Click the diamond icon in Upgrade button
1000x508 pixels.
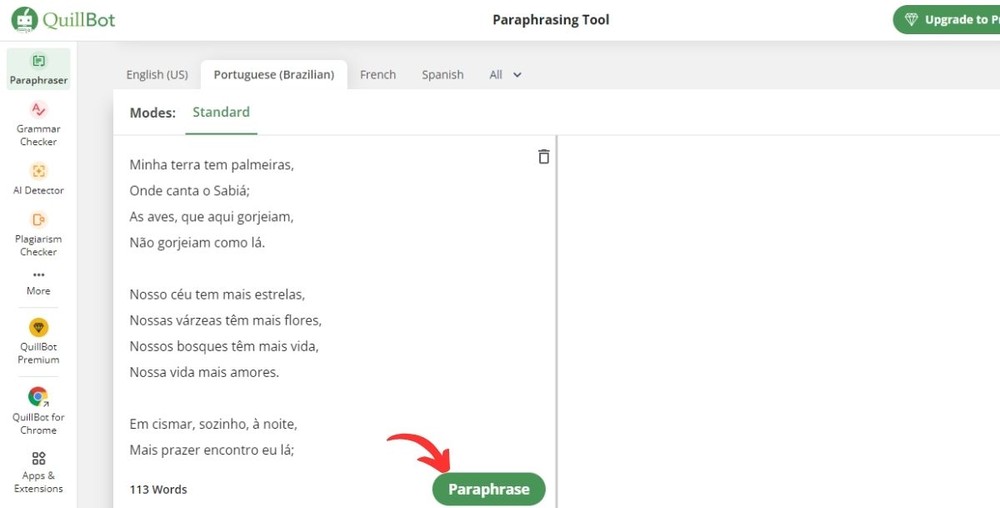click(911, 20)
